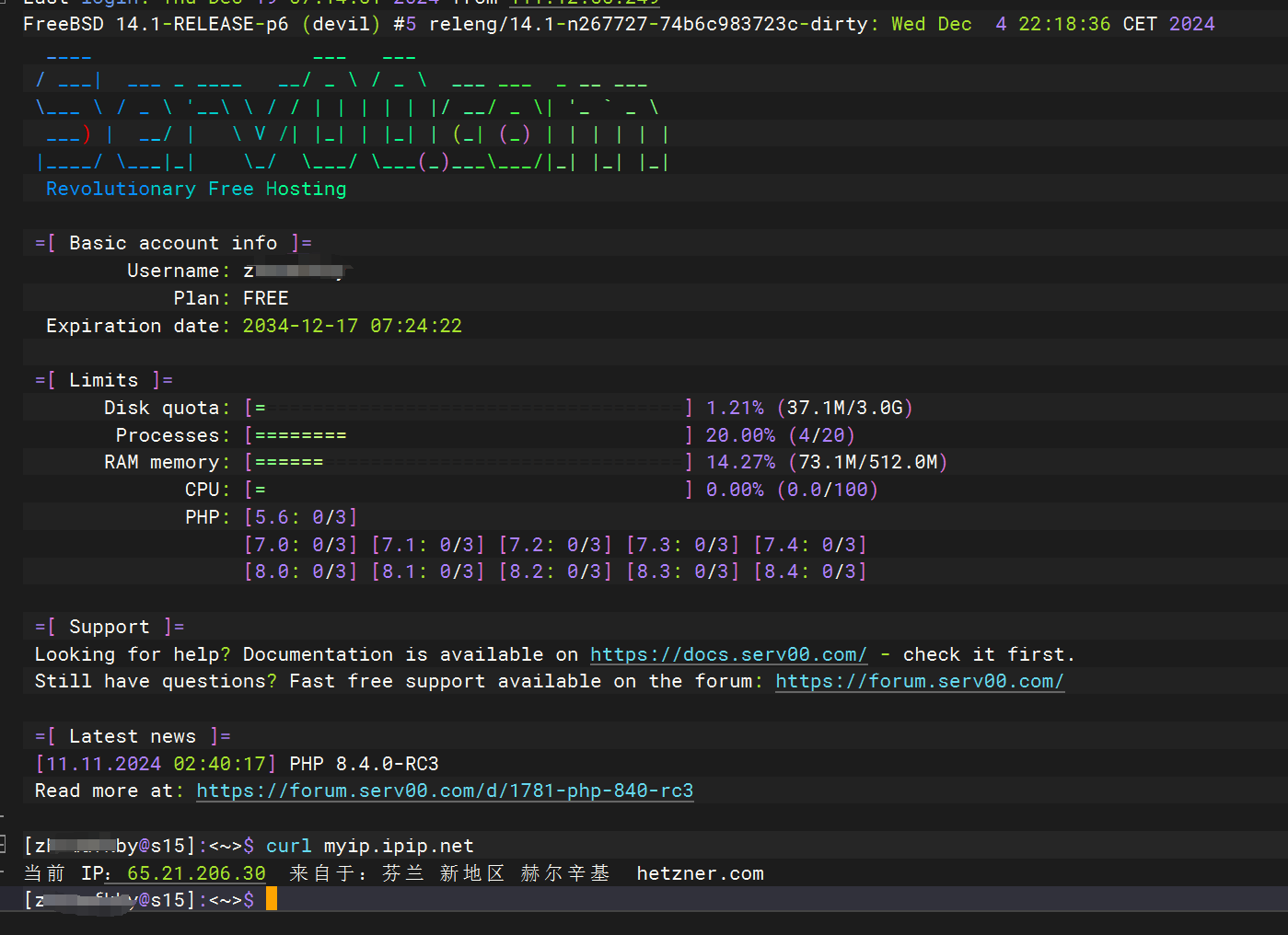This screenshot has width=1288, height=935.
Task: Click the IP address 65.21.206.30
Action: [x=196, y=873]
